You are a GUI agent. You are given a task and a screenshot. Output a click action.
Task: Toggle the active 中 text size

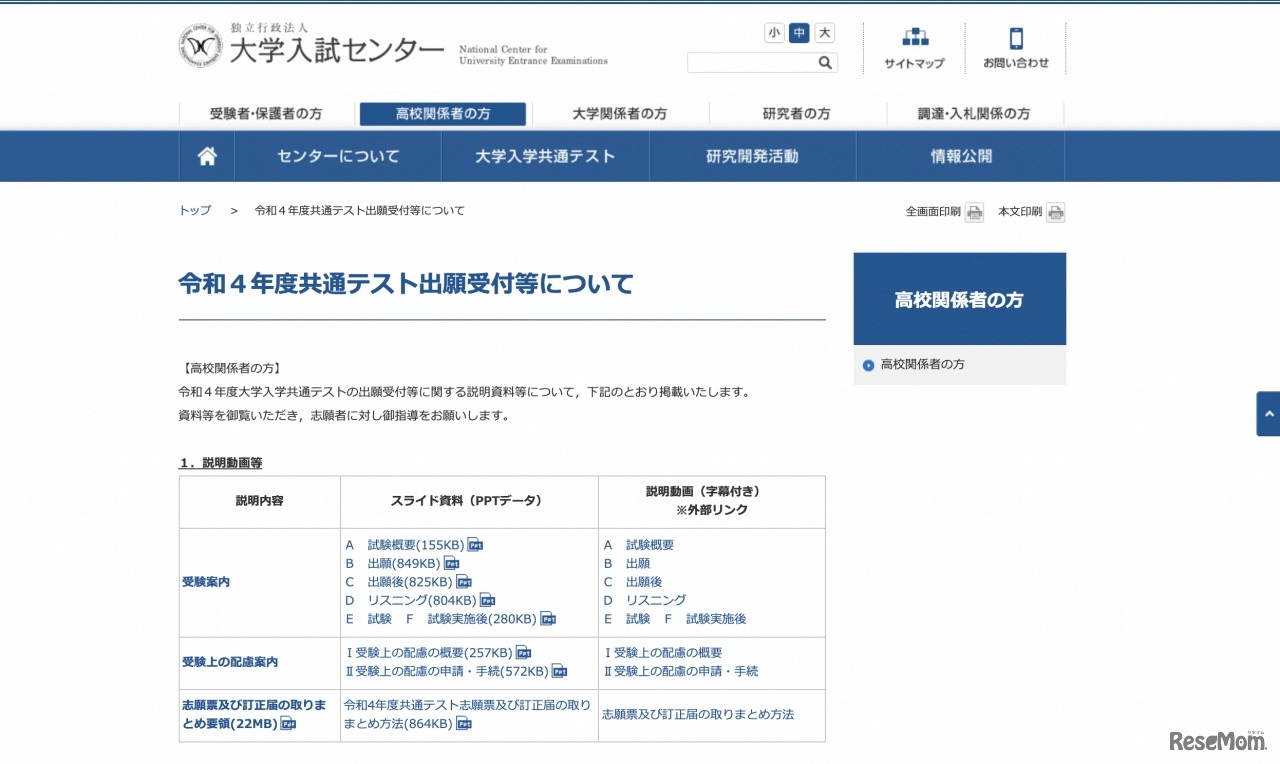(x=798, y=33)
